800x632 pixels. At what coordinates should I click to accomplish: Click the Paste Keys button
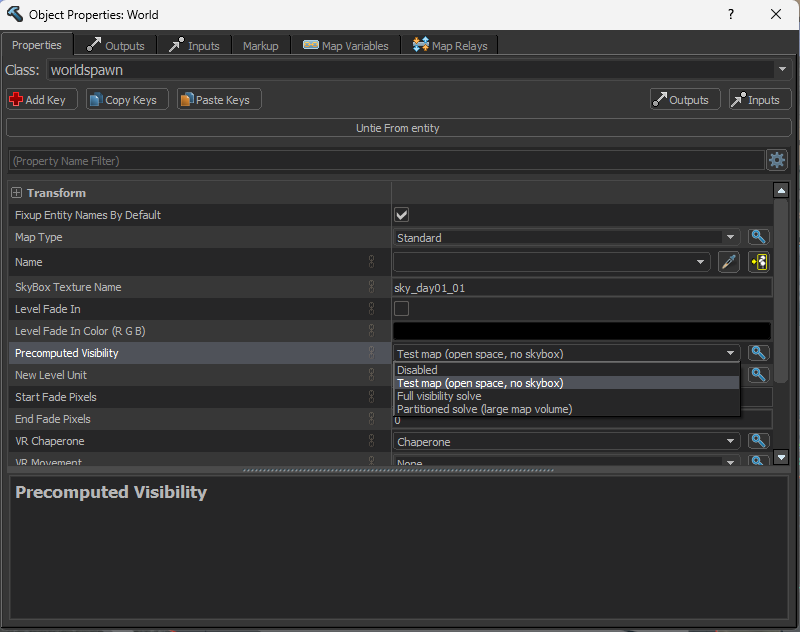(x=219, y=99)
